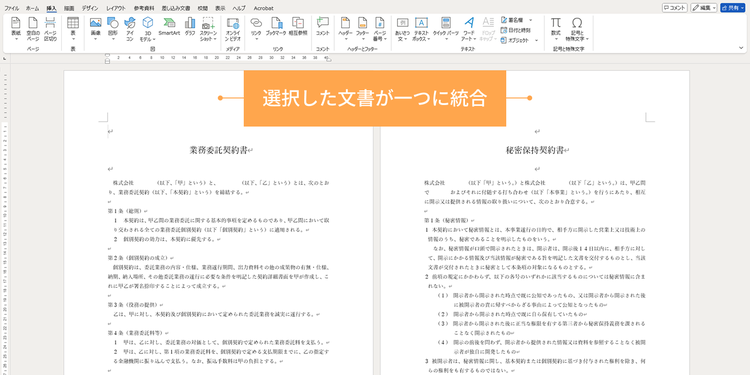Open the footer (フッター) options
This screenshot has height=375, width=750.
pyautogui.click(x=363, y=28)
